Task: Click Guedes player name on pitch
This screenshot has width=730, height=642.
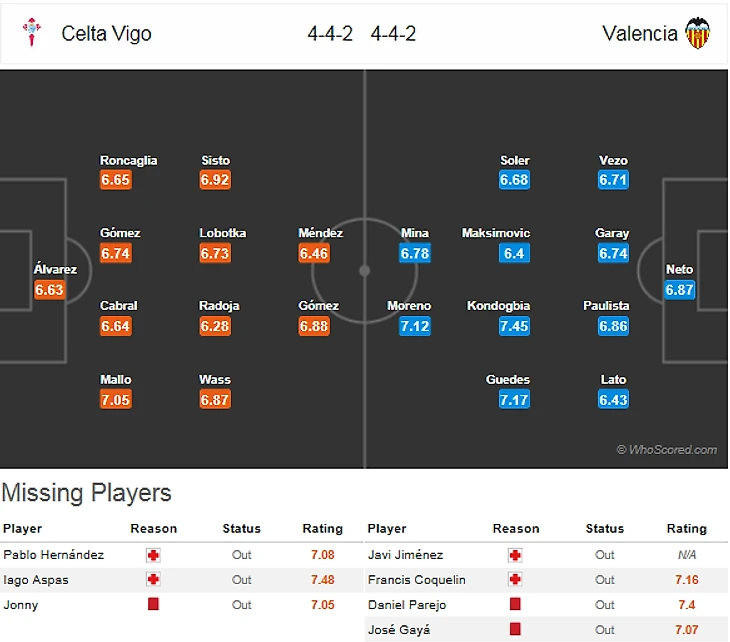Action: [x=507, y=379]
